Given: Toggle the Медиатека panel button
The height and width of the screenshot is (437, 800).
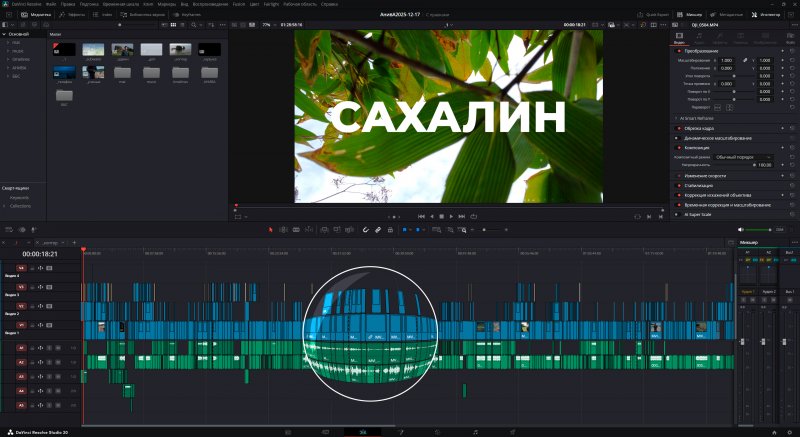Looking at the screenshot, I should pyautogui.click(x=36, y=15).
